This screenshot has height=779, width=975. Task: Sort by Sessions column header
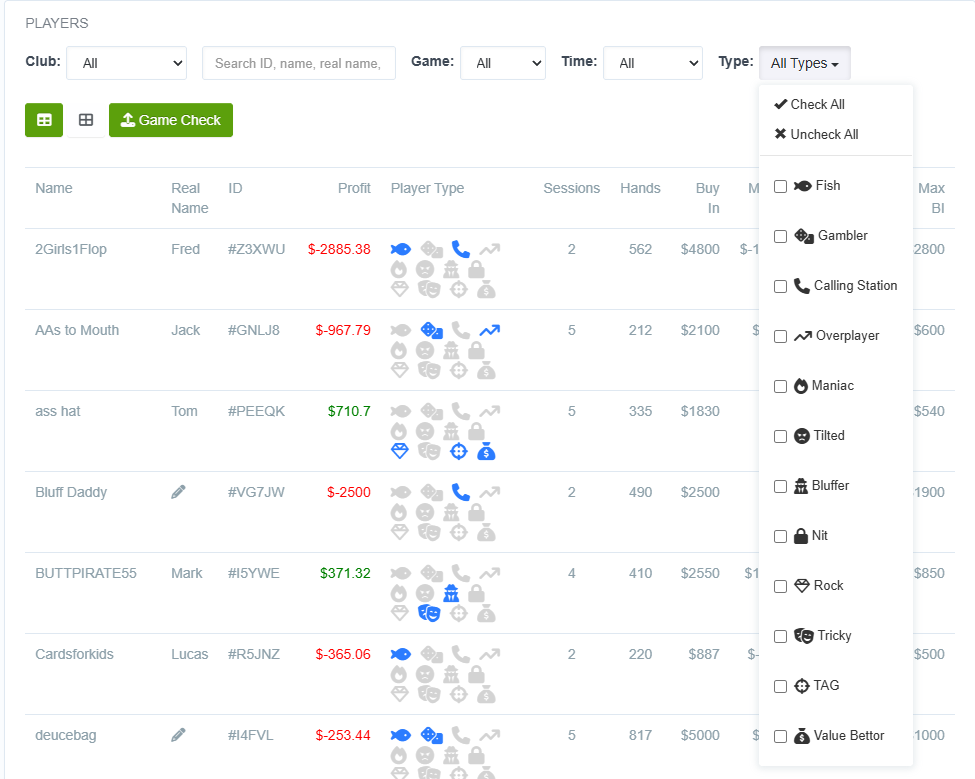pyautogui.click(x=571, y=188)
